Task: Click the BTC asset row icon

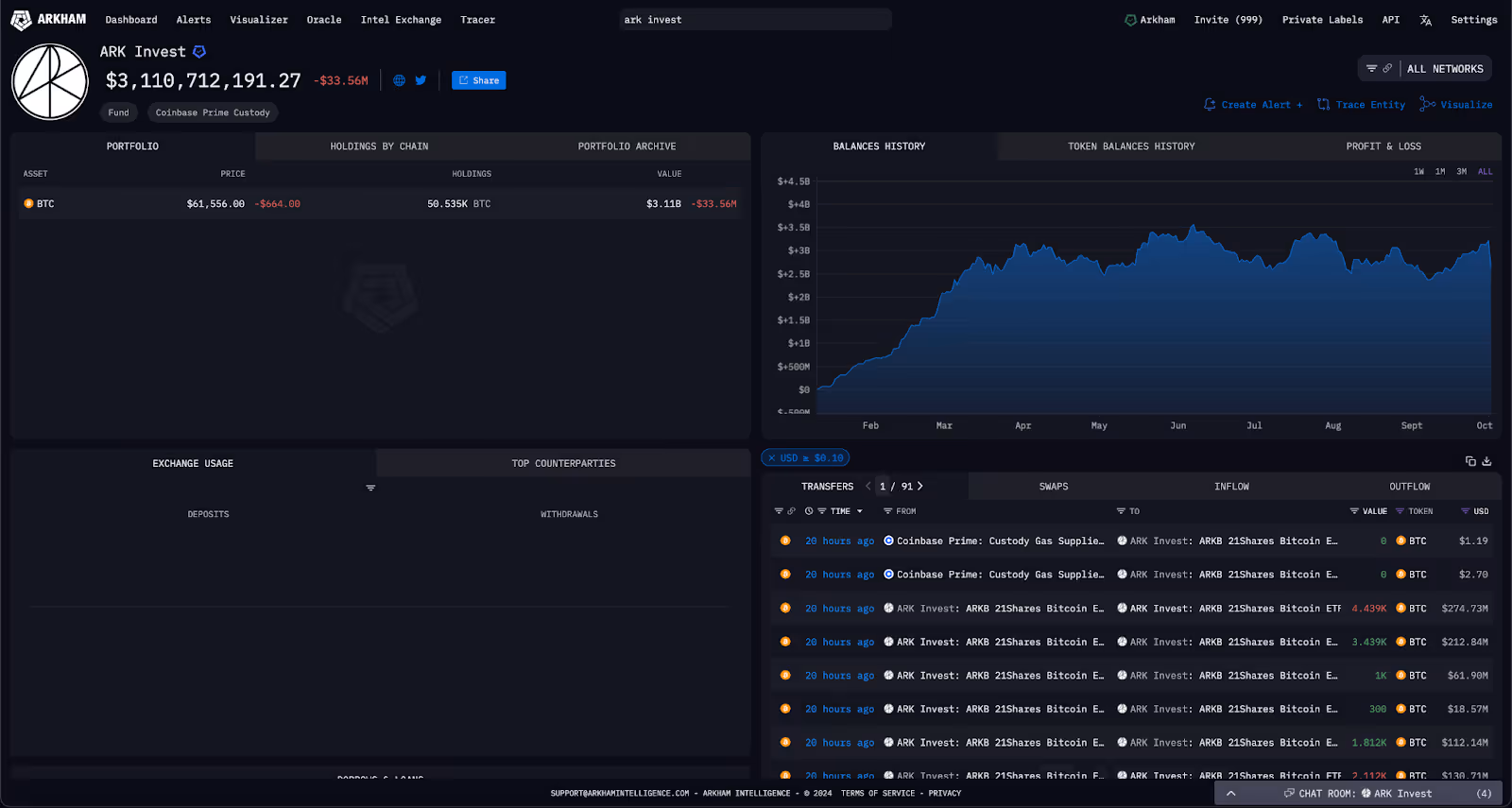Action: click(x=28, y=204)
